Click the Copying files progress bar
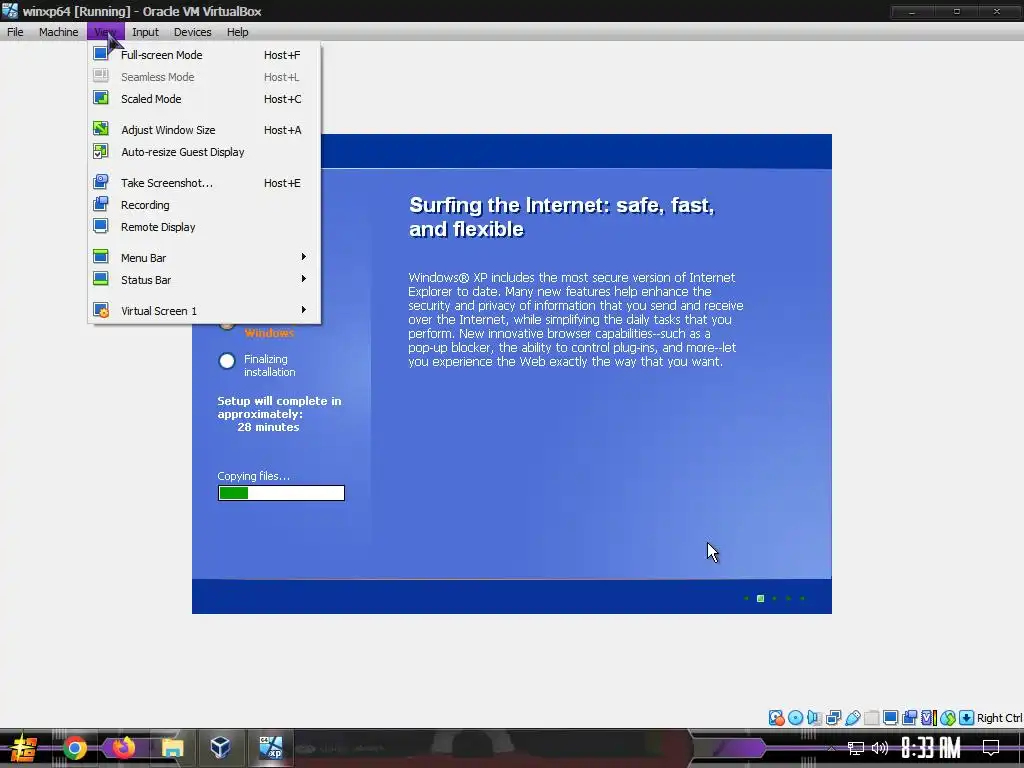 tap(281, 493)
